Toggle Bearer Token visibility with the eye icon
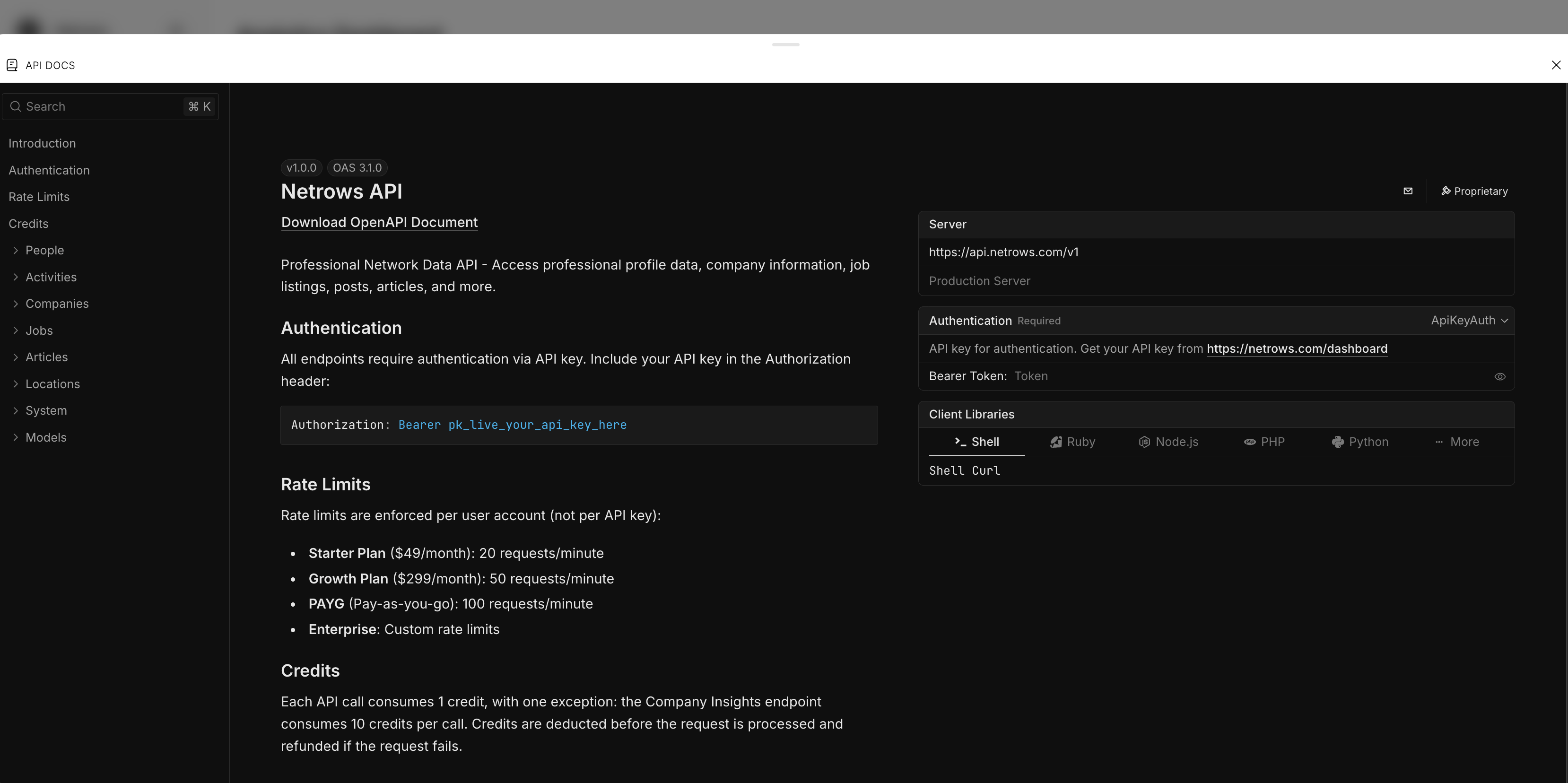 tap(1500, 376)
